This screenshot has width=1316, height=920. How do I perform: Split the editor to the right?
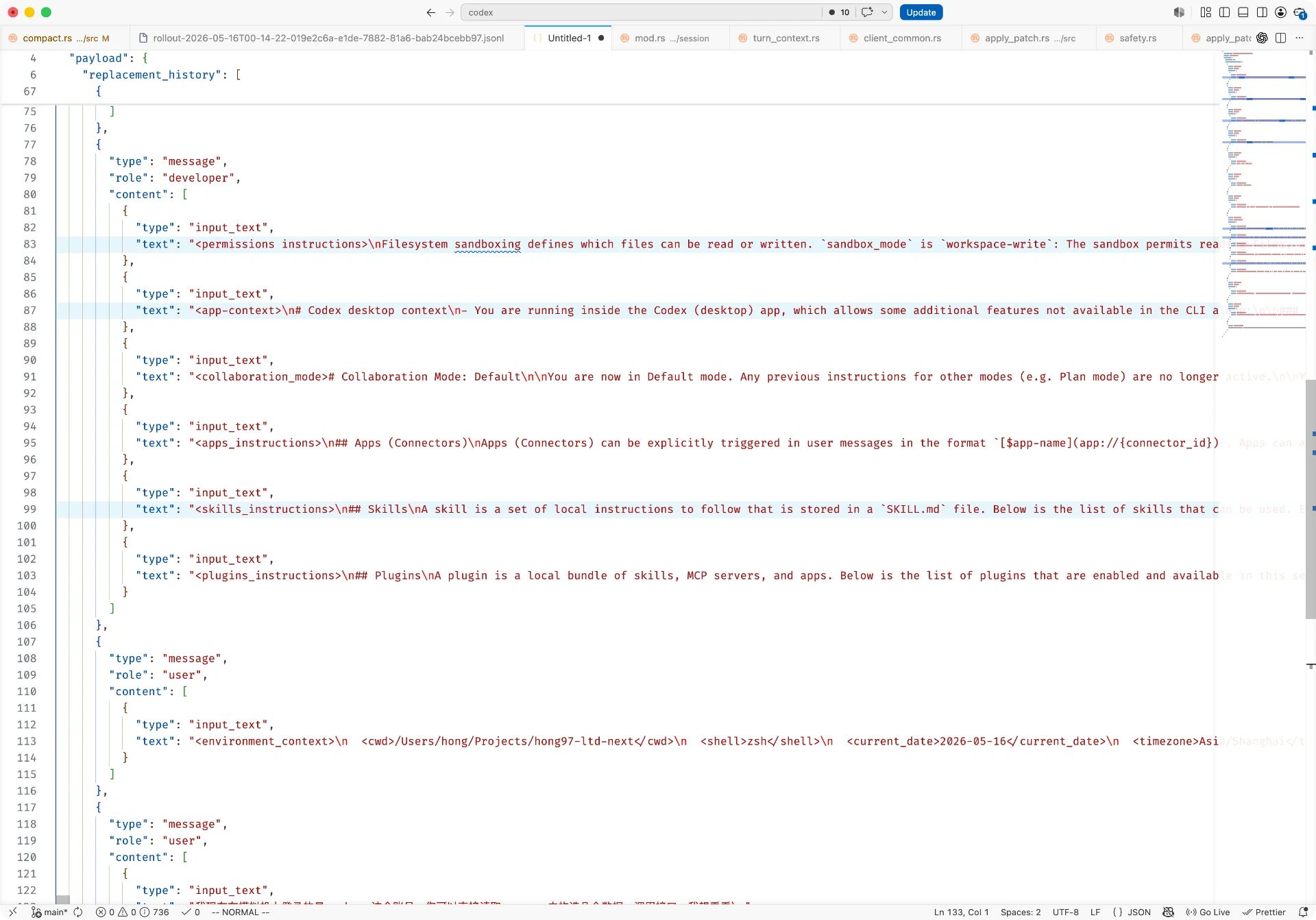coord(1280,38)
